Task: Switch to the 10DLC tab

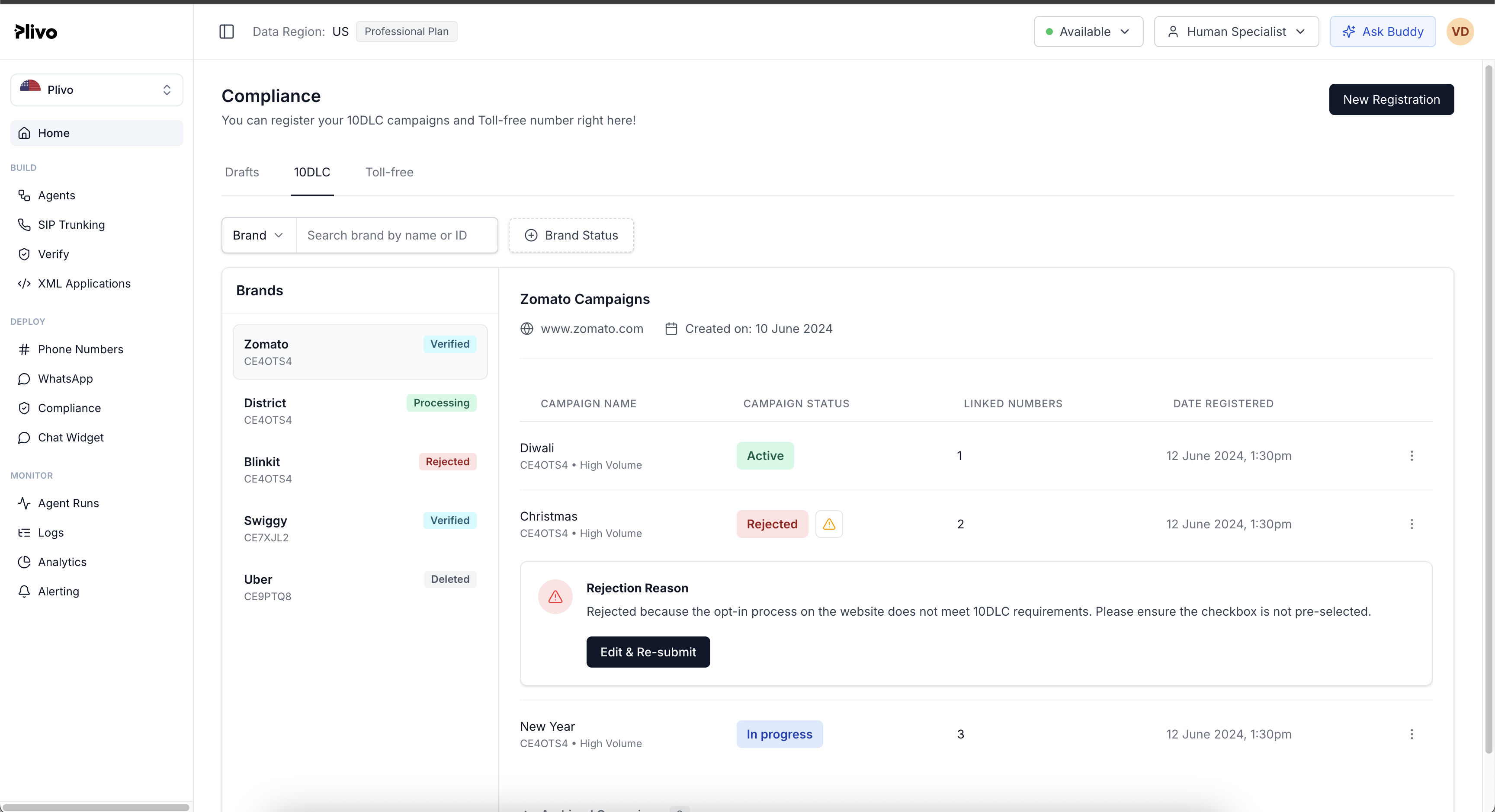Action: pyautogui.click(x=311, y=172)
